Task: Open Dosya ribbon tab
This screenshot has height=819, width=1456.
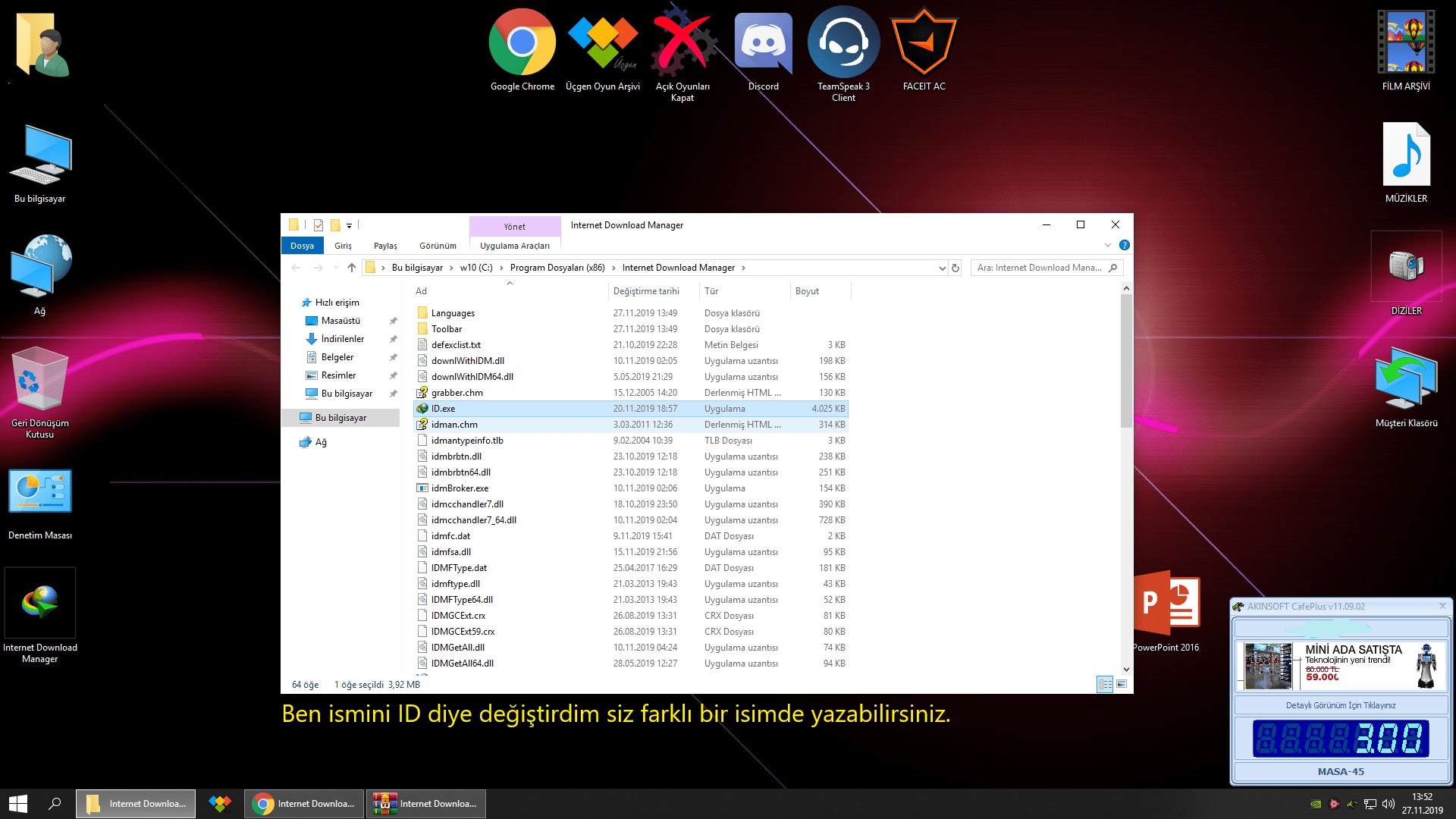Action: click(x=302, y=246)
